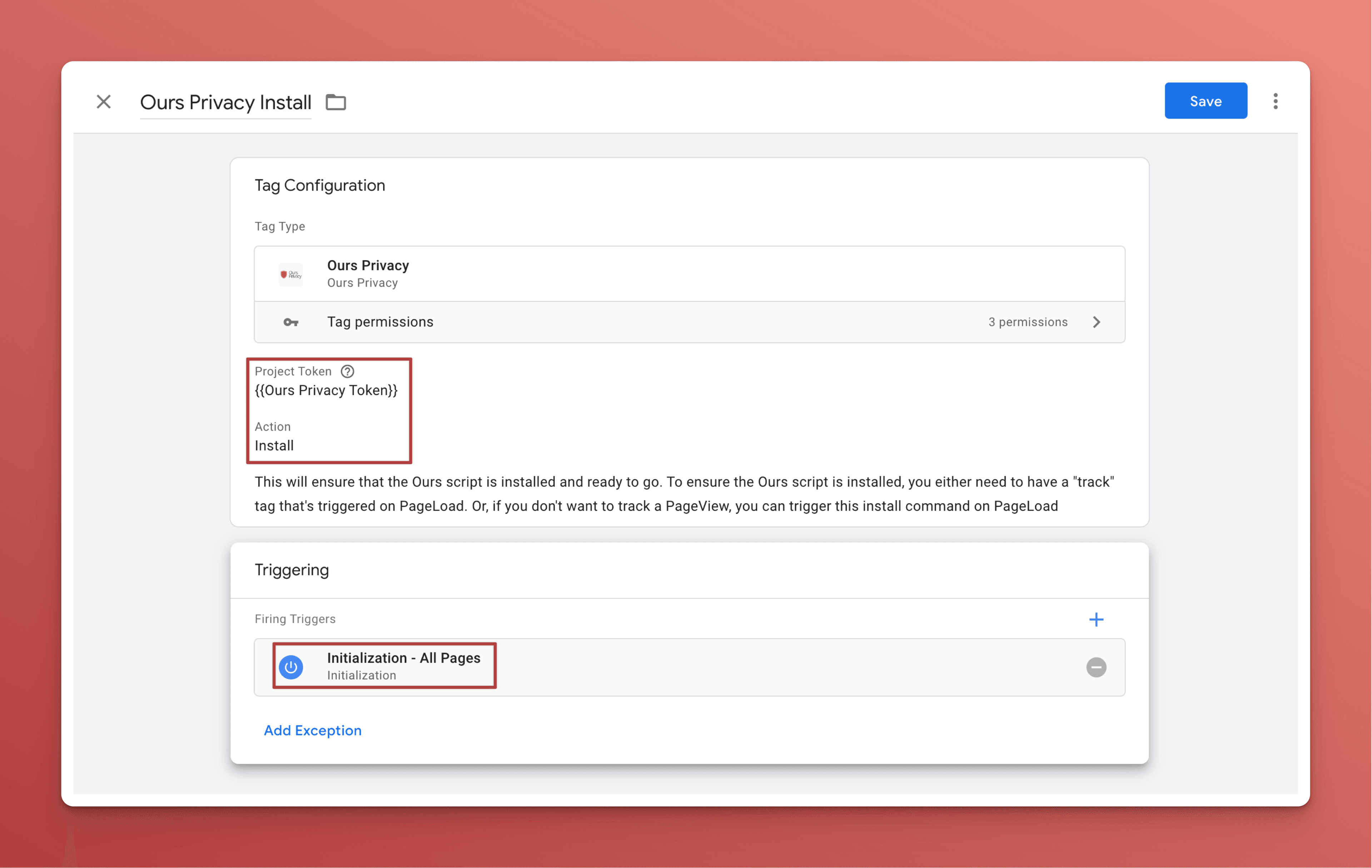Click the Add Exception link

[312, 730]
